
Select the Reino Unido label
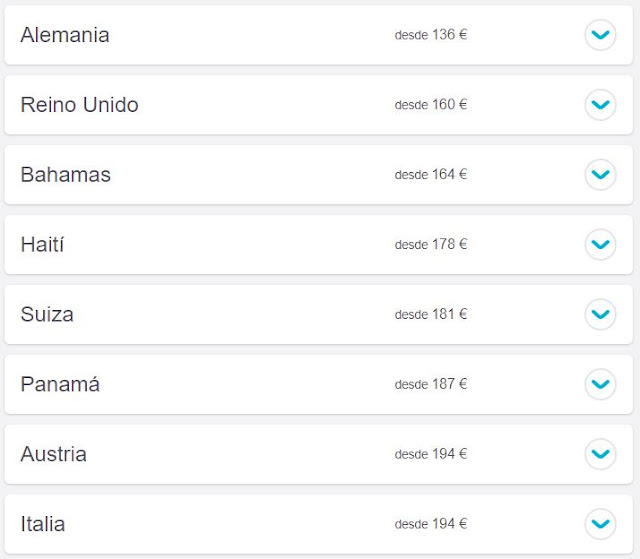tap(80, 105)
